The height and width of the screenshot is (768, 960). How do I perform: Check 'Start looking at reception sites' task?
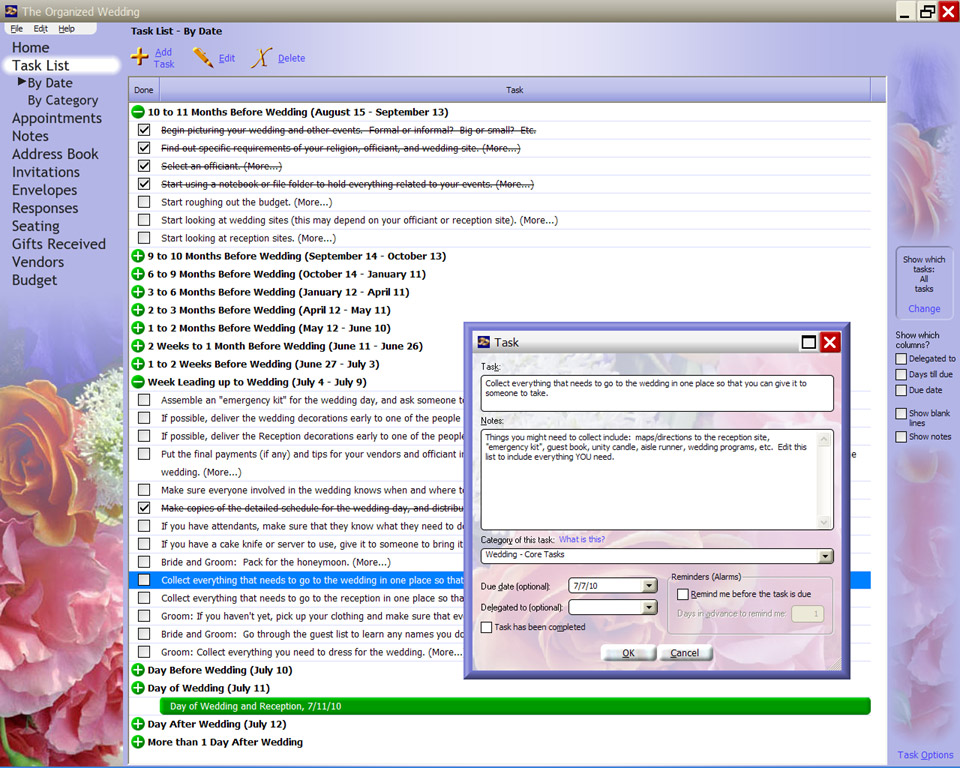[144, 238]
